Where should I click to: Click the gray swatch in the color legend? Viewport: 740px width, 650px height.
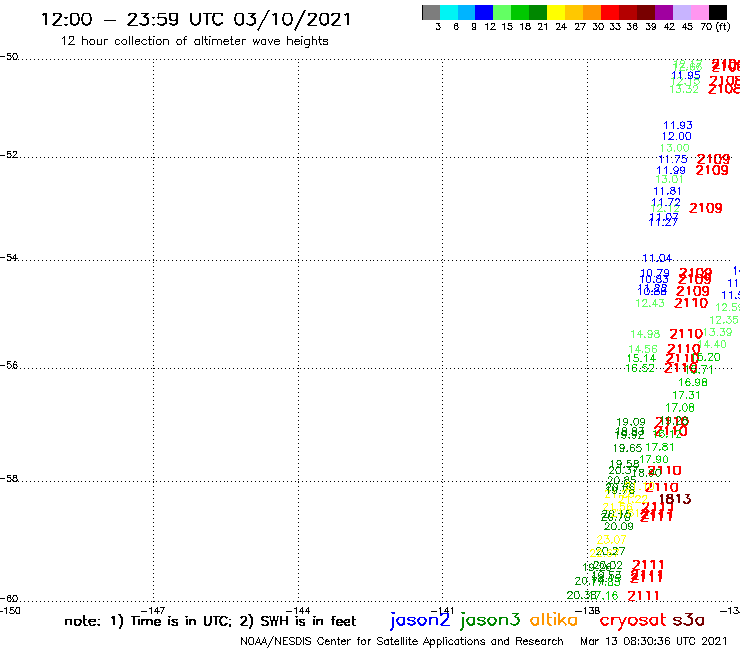pyautogui.click(x=431, y=12)
